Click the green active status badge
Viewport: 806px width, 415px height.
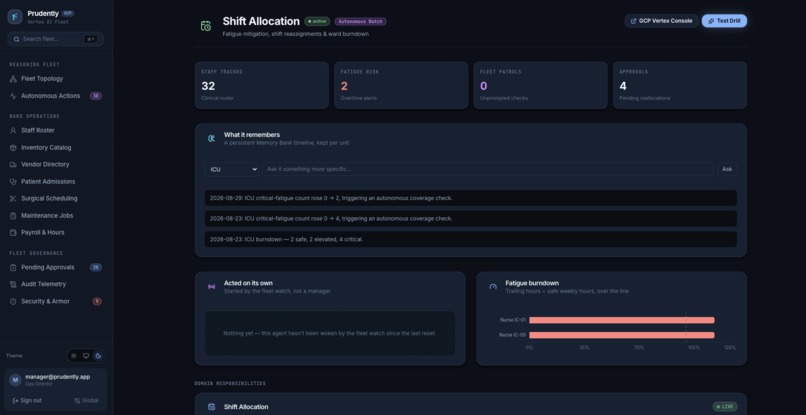[x=317, y=22]
